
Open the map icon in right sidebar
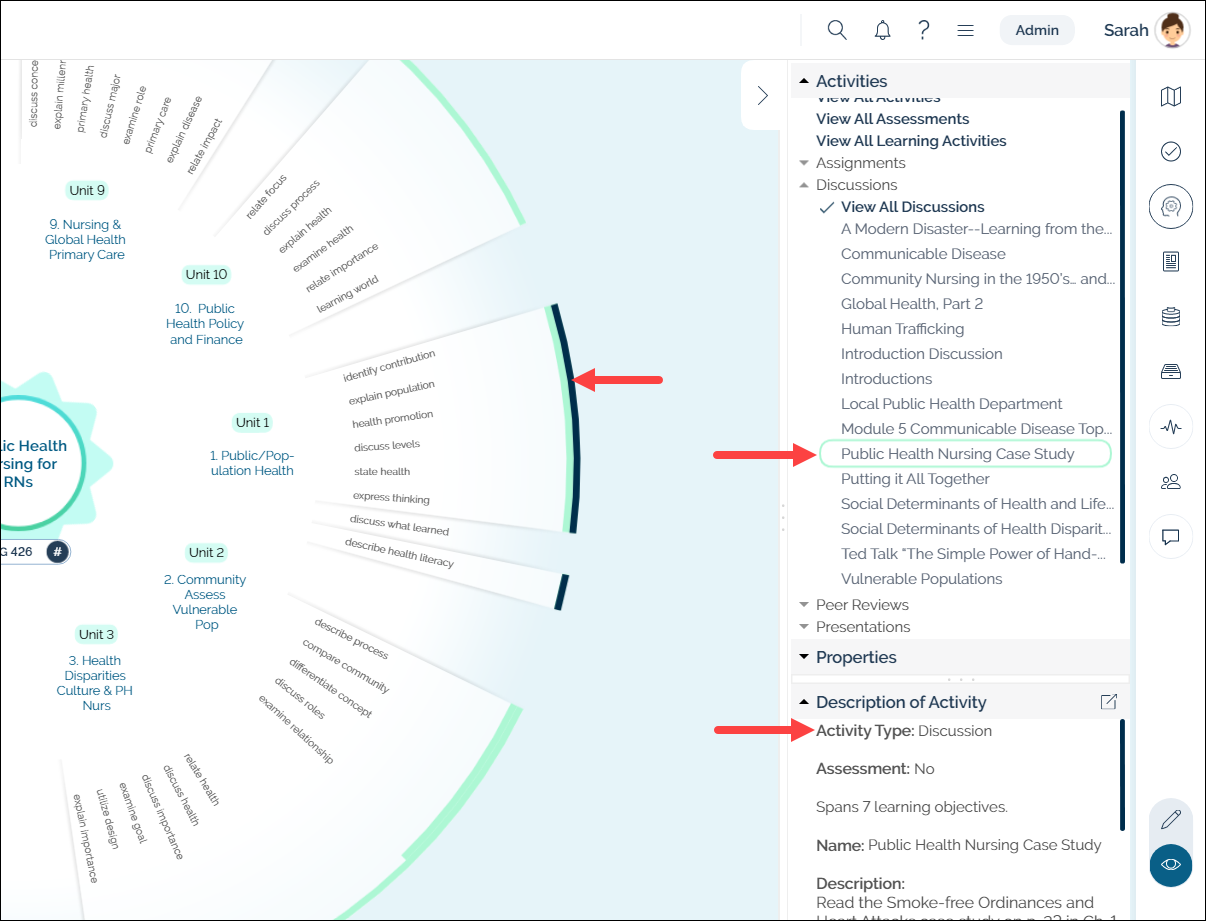[1171, 96]
